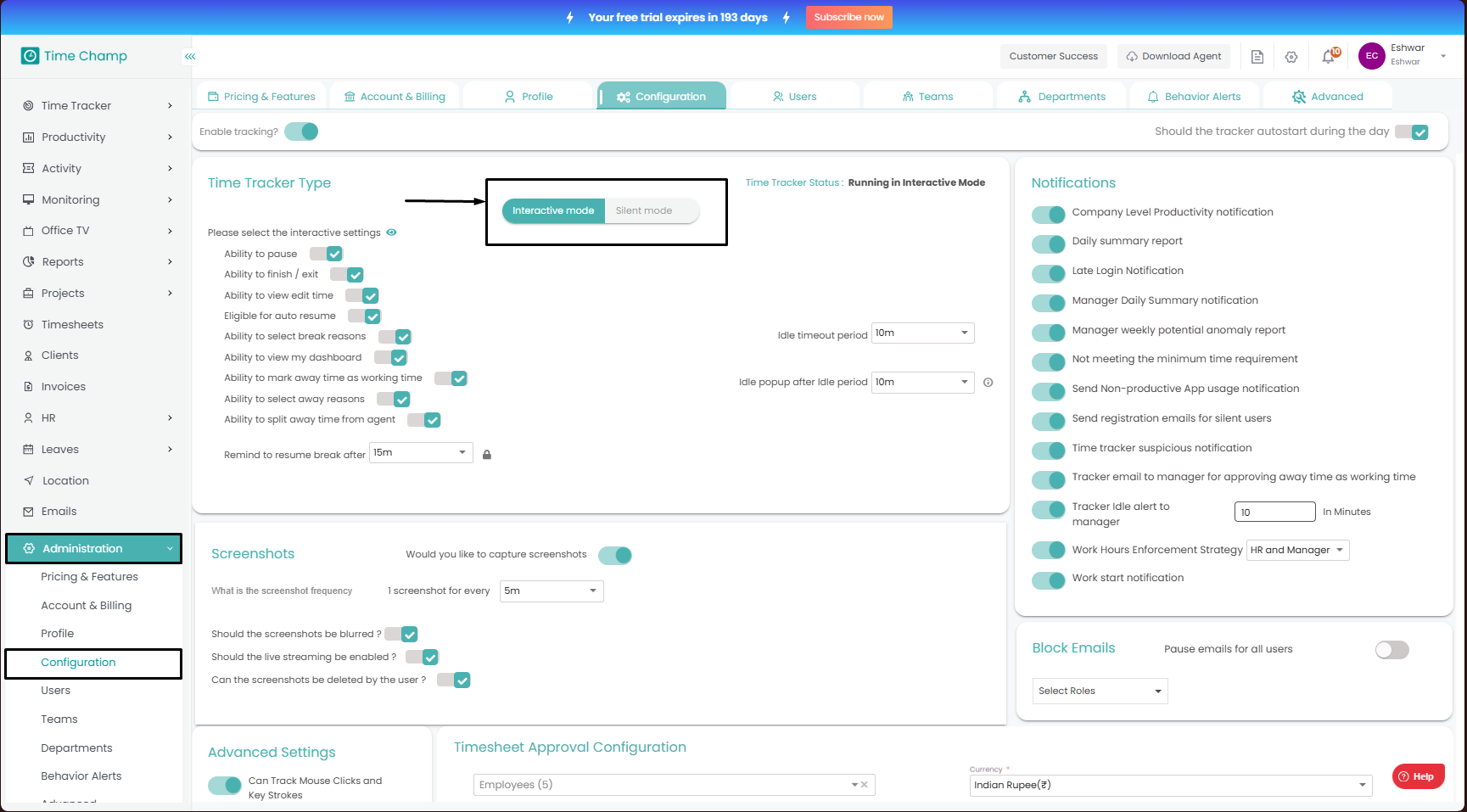Click the Leaves calendar icon
This screenshot has height=812, width=1467.
click(x=29, y=450)
